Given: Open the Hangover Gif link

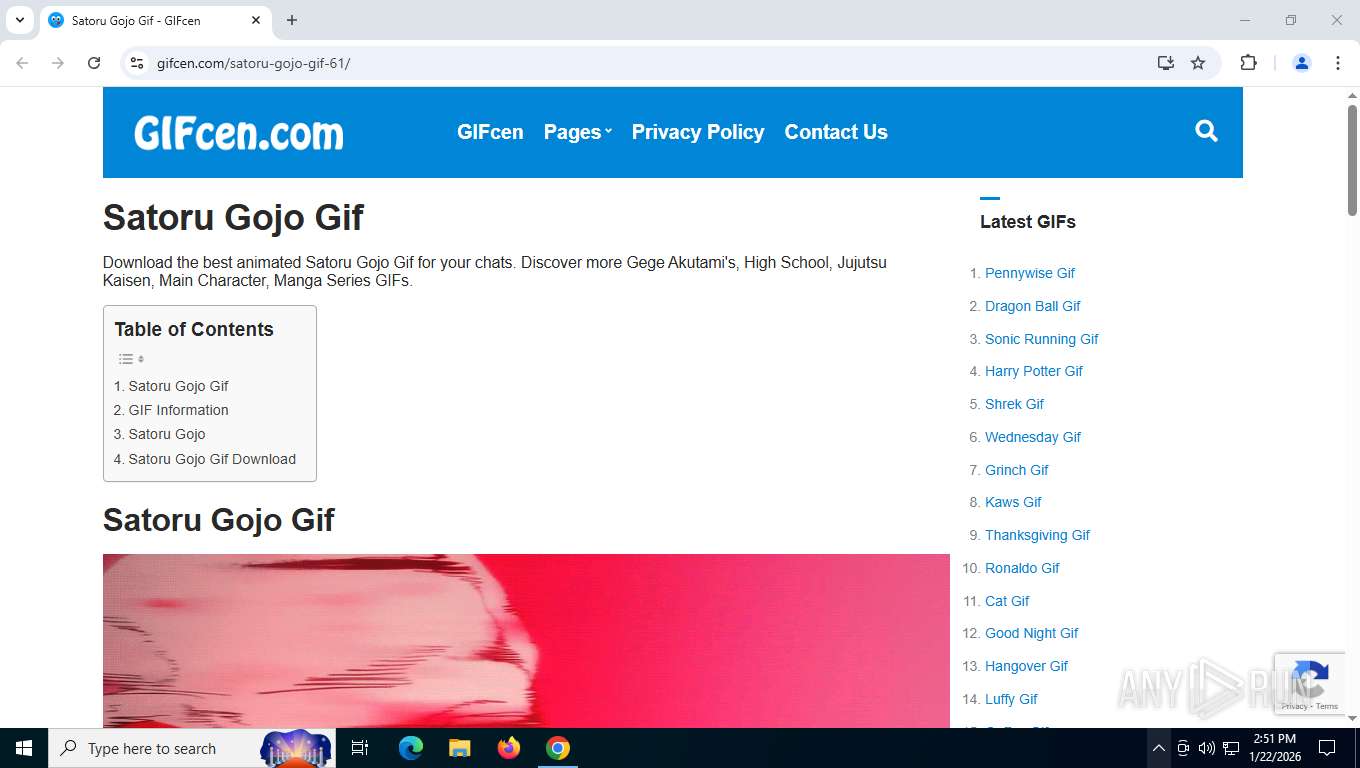Looking at the screenshot, I should [1027, 666].
